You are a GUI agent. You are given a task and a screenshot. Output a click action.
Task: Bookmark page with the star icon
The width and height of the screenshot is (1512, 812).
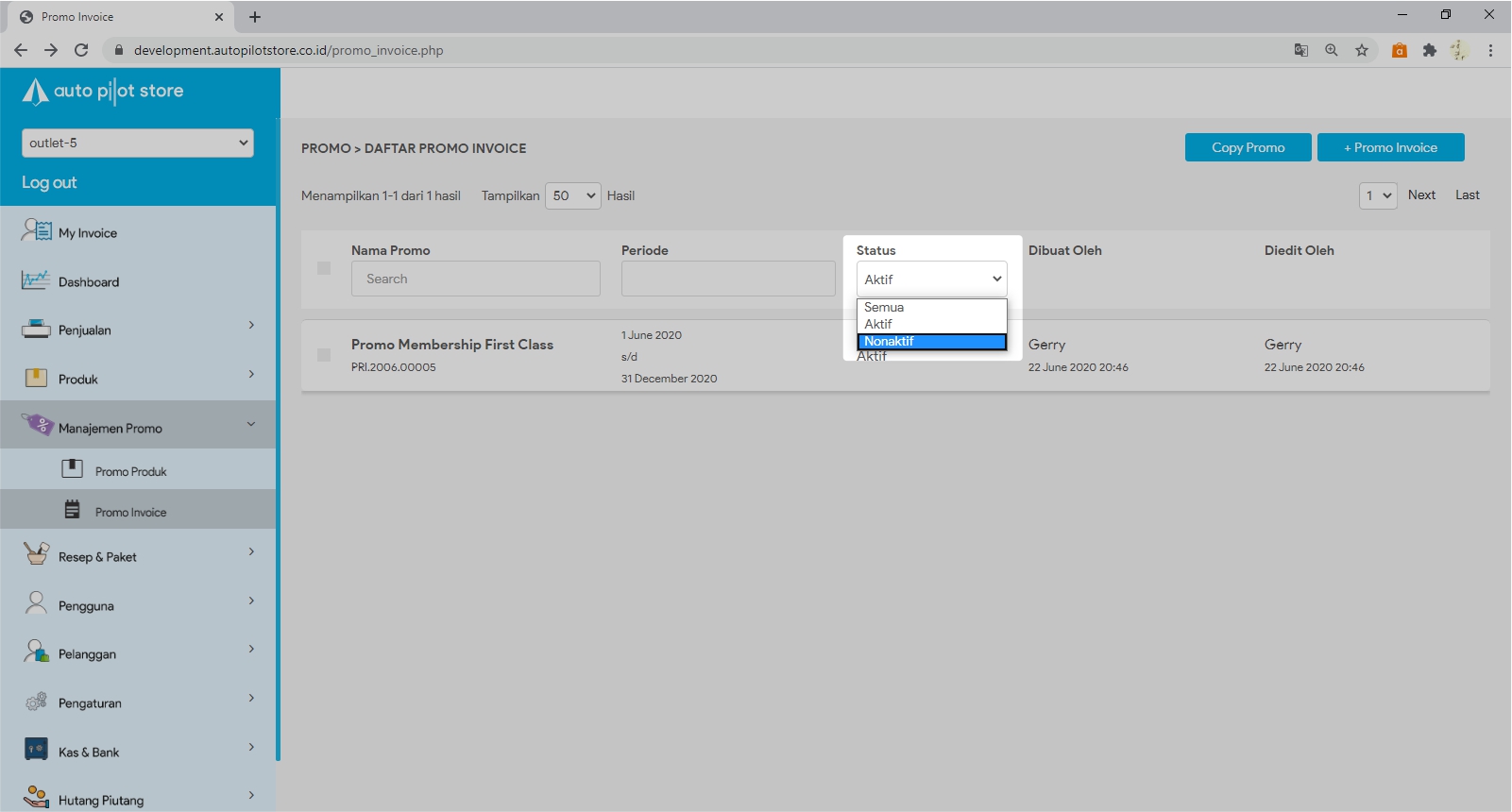click(x=1361, y=50)
